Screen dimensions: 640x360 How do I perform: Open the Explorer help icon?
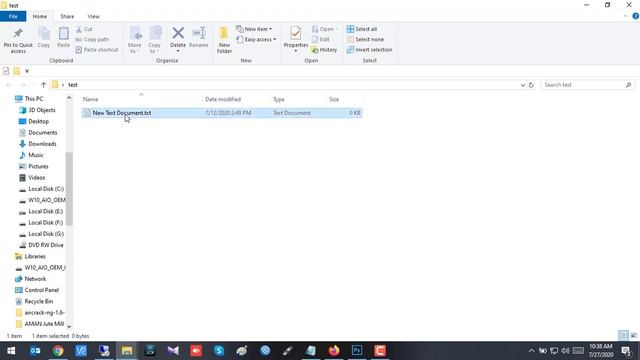coord(635,16)
